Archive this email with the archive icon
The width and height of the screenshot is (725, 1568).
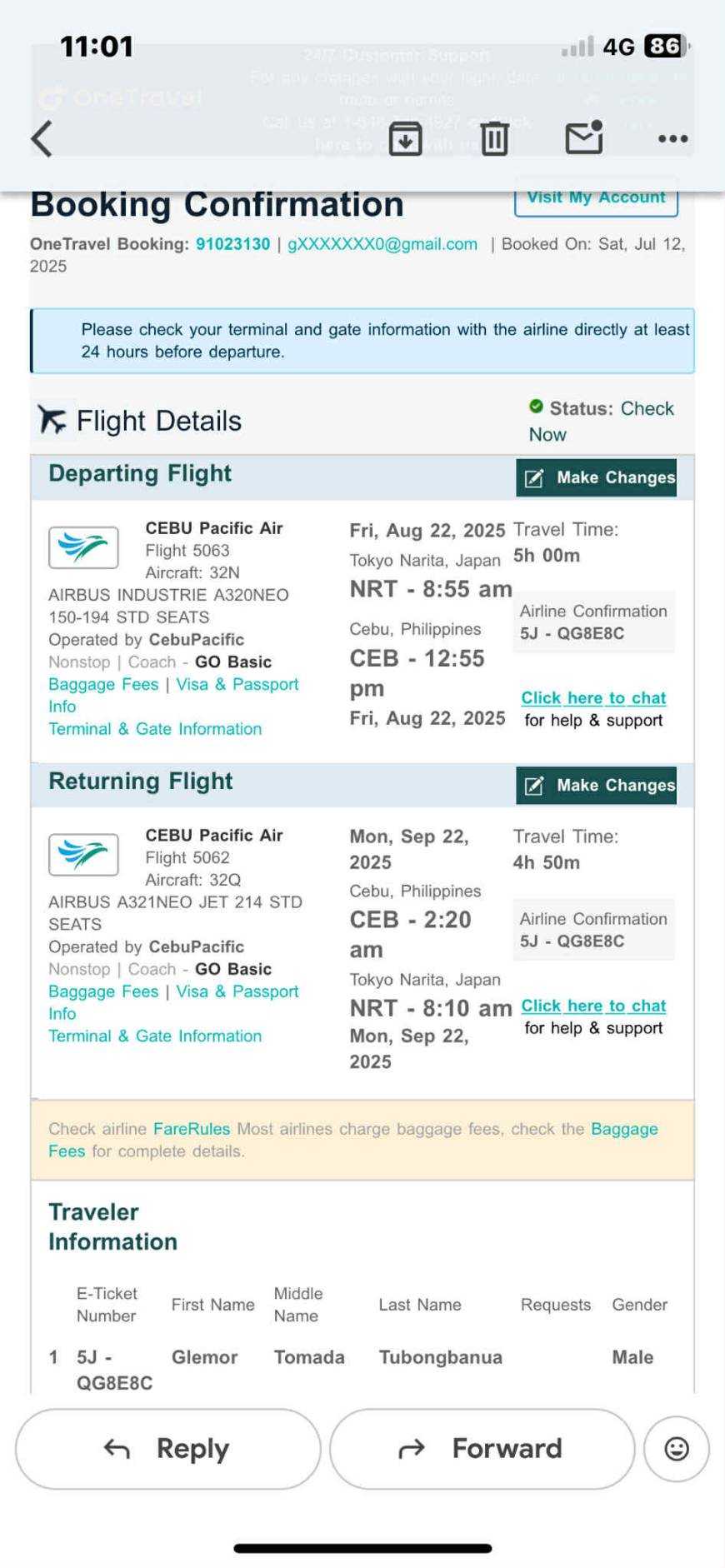pyautogui.click(x=405, y=138)
